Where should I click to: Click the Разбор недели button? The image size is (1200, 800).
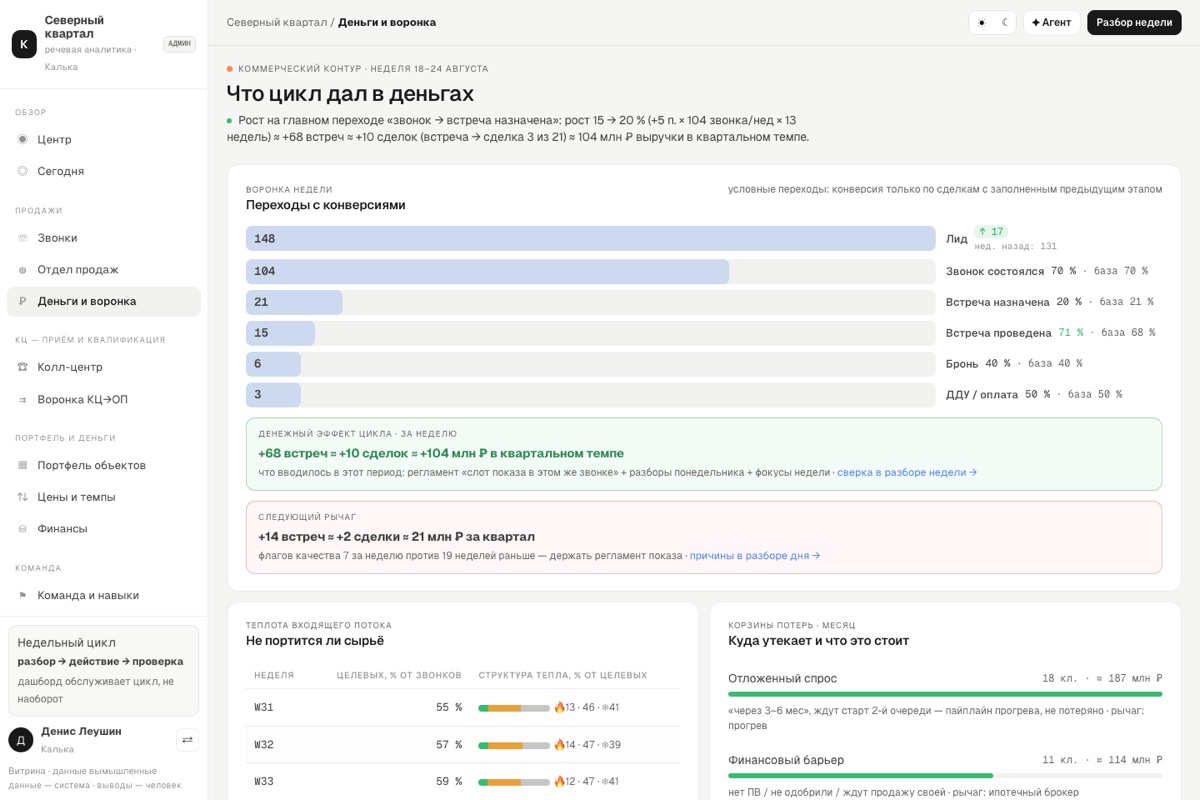1134,22
